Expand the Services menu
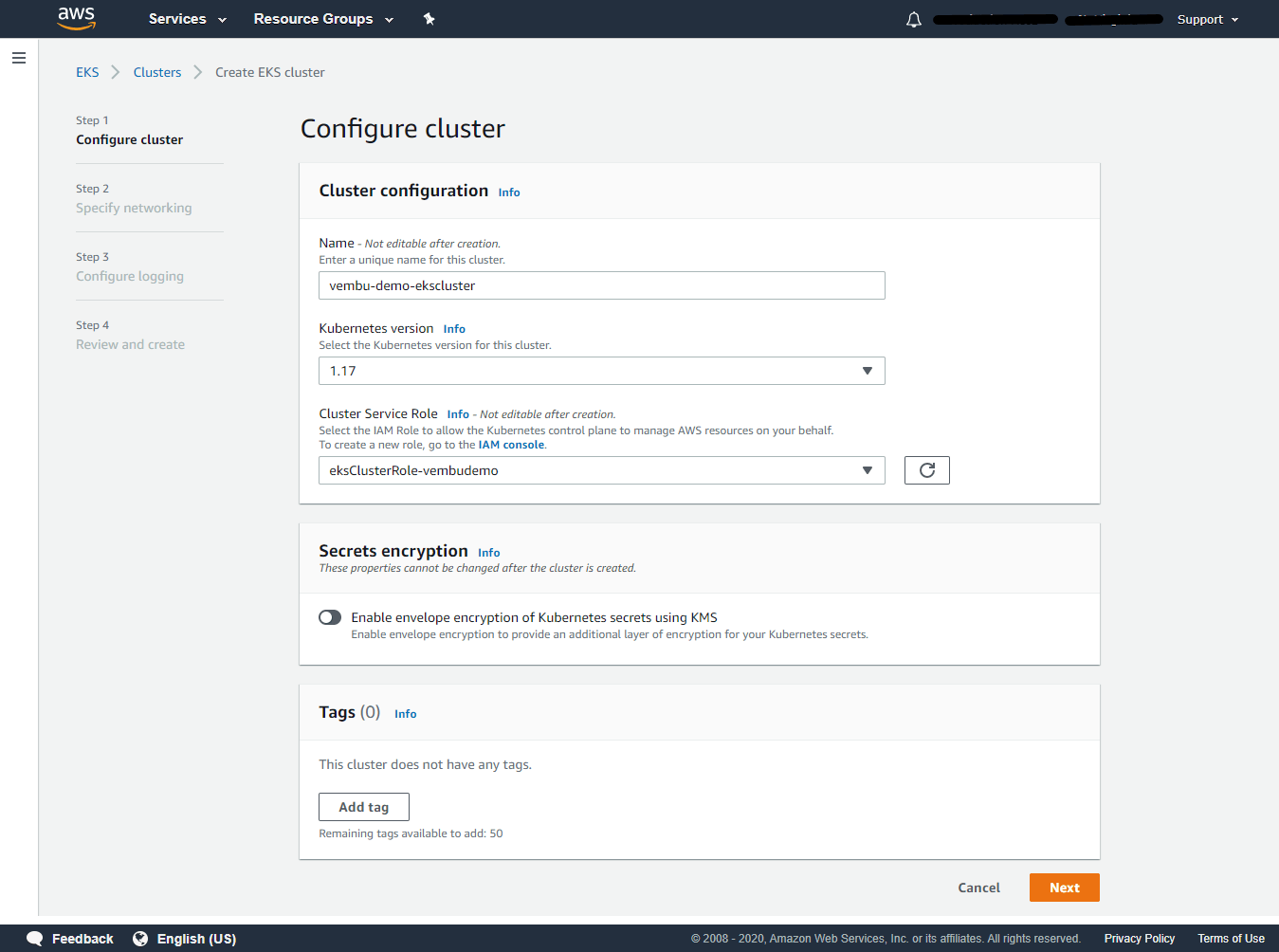This screenshot has width=1279, height=952. 188,19
